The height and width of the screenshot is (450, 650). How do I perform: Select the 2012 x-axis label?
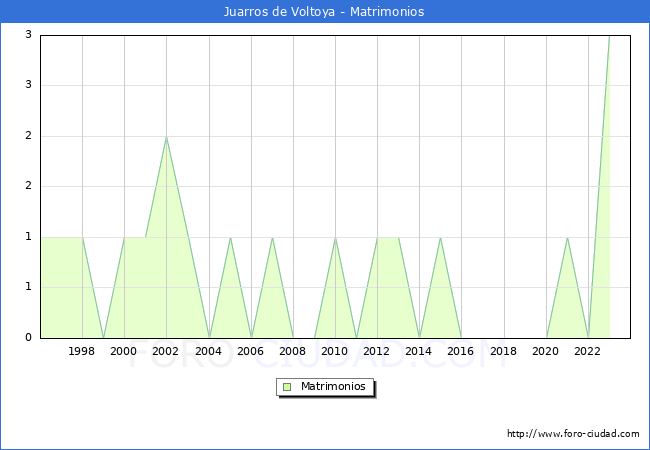tap(377, 351)
